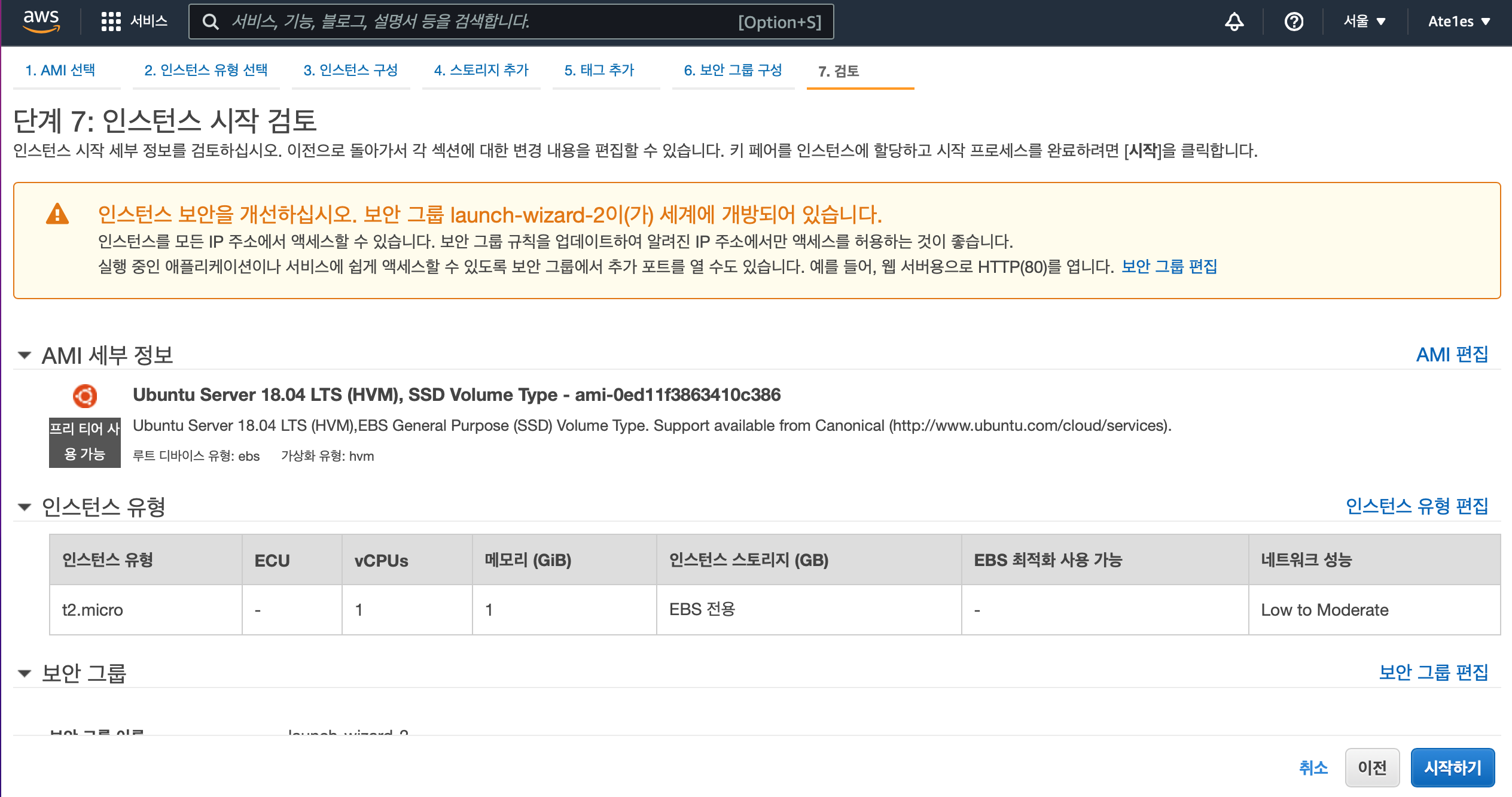This screenshot has height=797, width=1512.
Task: Collapse the 보안 그룹 section
Action: (25, 674)
